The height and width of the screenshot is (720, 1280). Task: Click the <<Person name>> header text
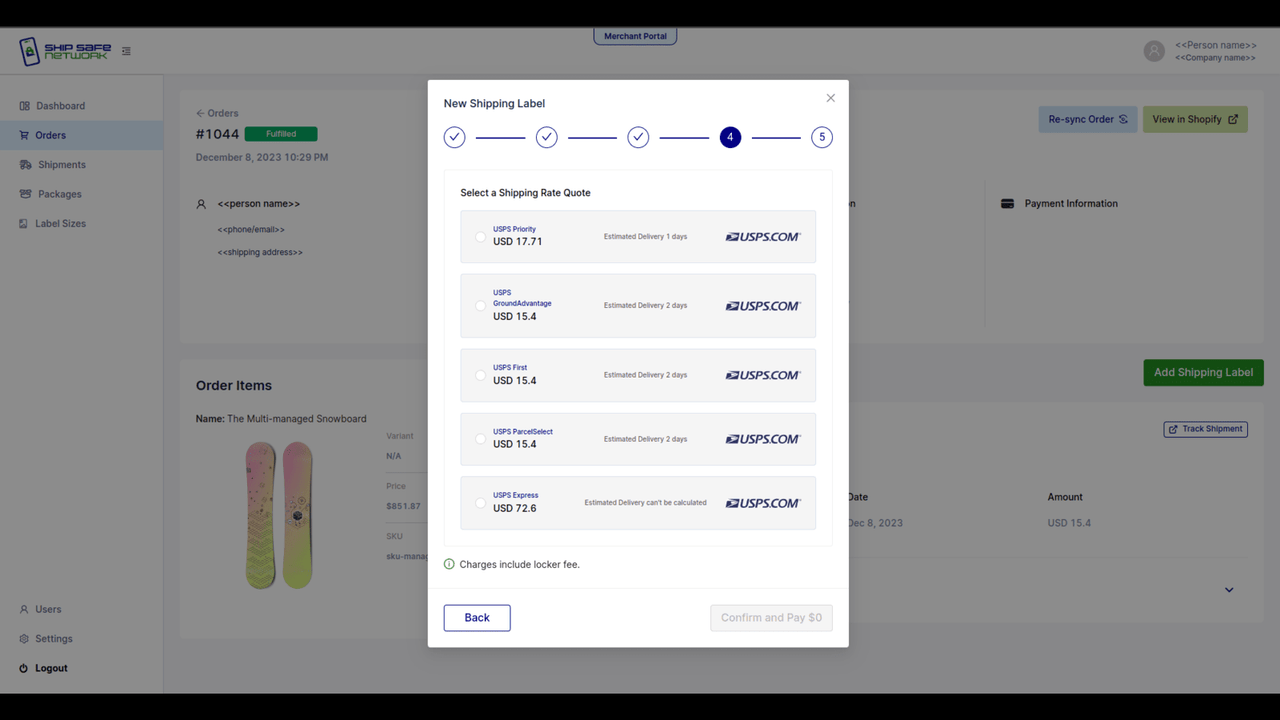1216,45
